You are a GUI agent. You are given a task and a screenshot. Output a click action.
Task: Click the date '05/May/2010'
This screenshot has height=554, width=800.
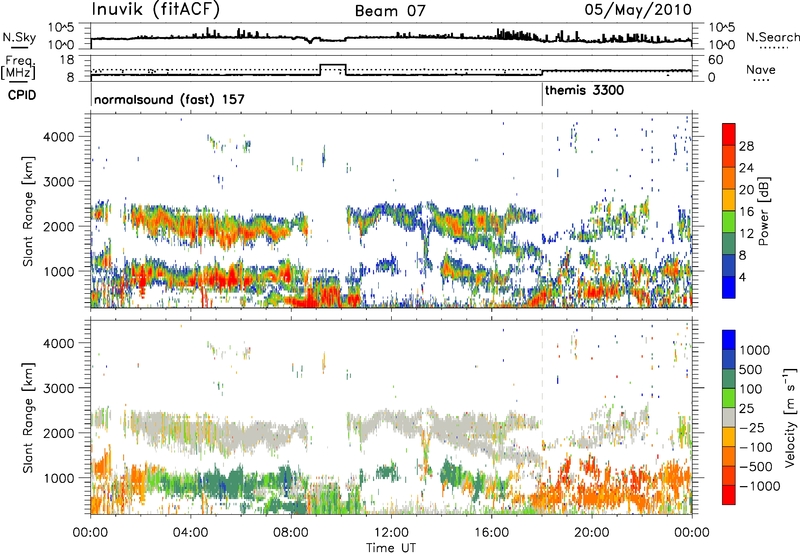[638, 9]
